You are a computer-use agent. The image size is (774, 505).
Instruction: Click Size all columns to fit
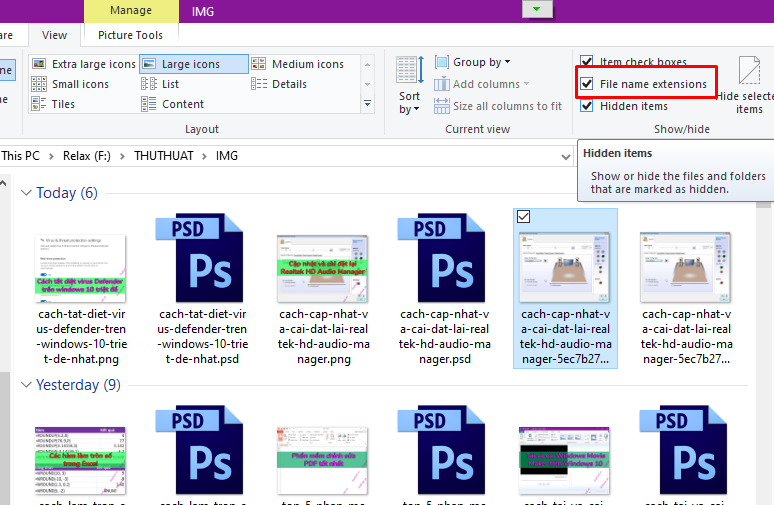coord(498,106)
